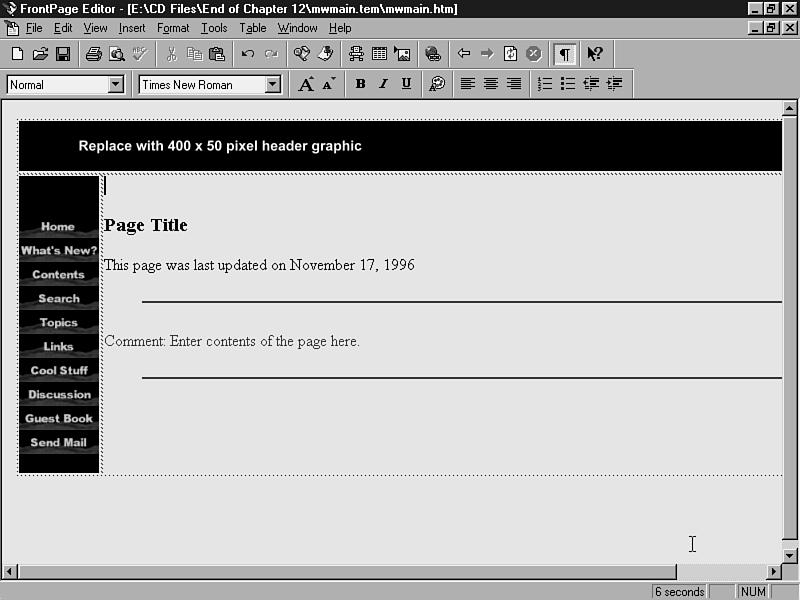Viewport: 800px width, 600px height.
Task: Expand the Normal paragraph style dropdown
Action: (x=115, y=85)
